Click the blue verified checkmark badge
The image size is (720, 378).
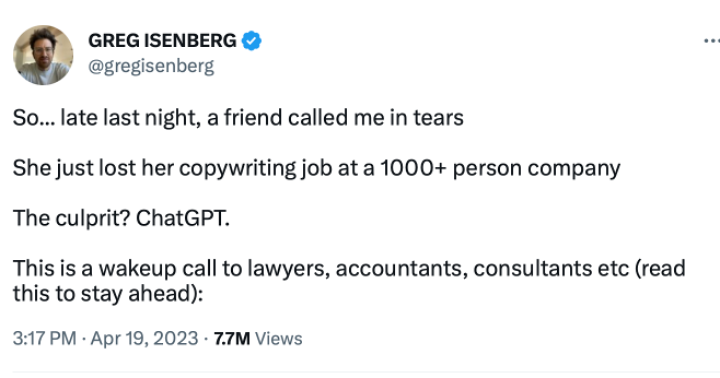pos(251,41)
